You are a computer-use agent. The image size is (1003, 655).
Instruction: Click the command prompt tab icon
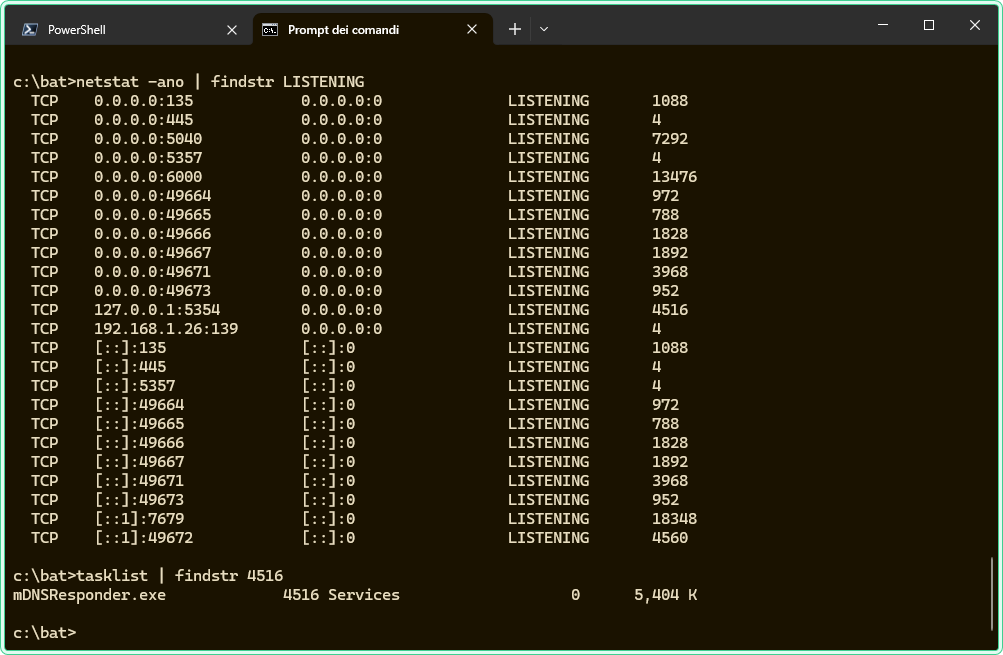270,29
